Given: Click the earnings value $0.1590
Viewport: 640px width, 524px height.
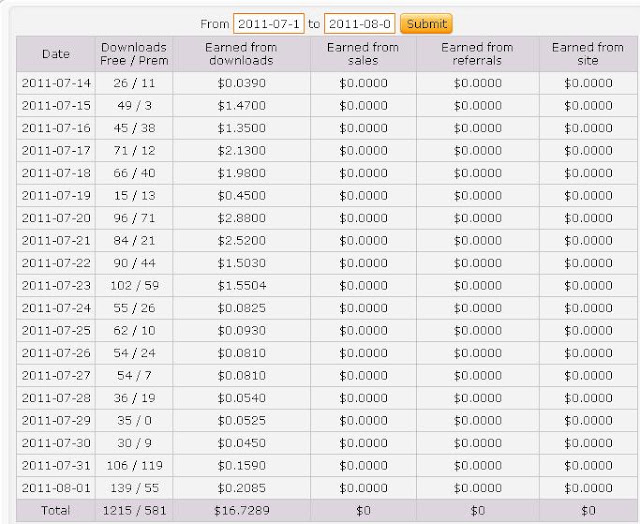Looking at the screenshot, I should pyautogui.click(x=241, y=465).
